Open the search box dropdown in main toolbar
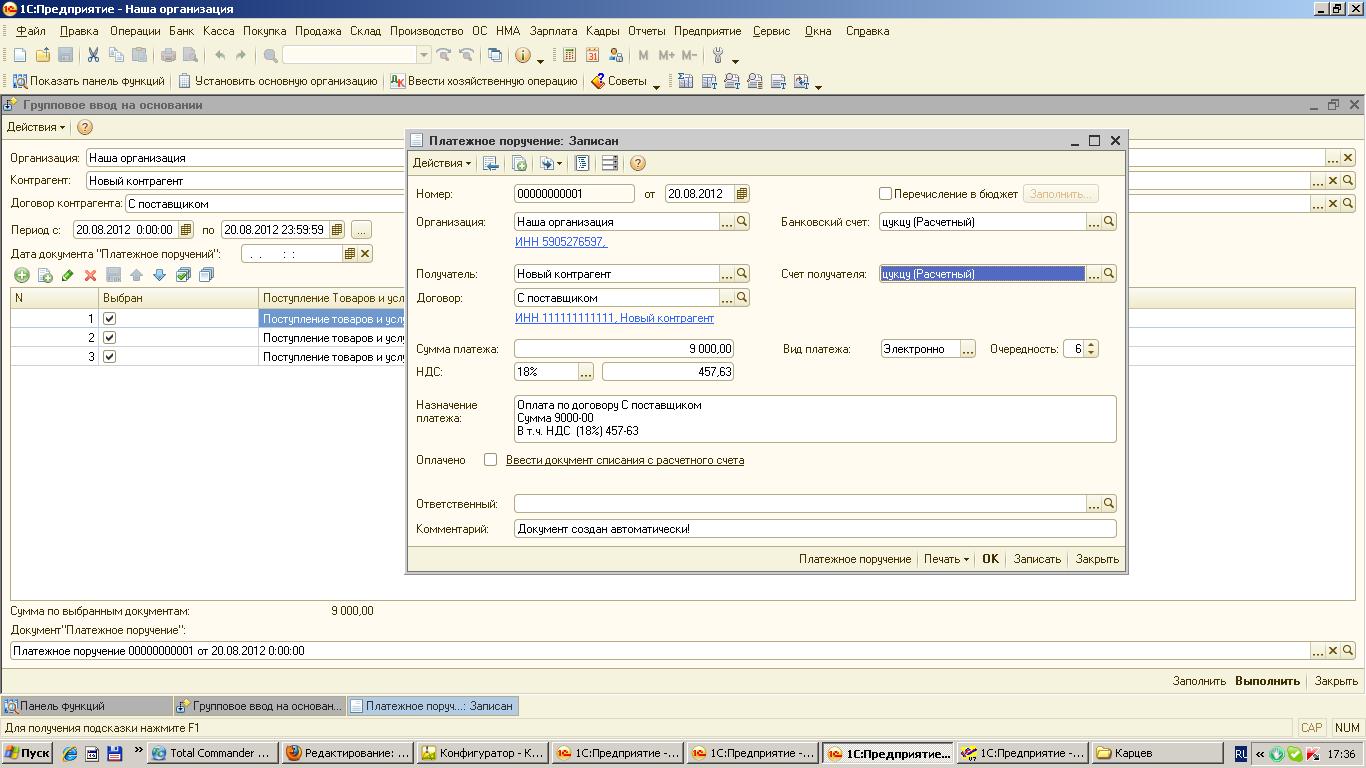The width and height of the screenshot is (1366, 768). (424, 55)
